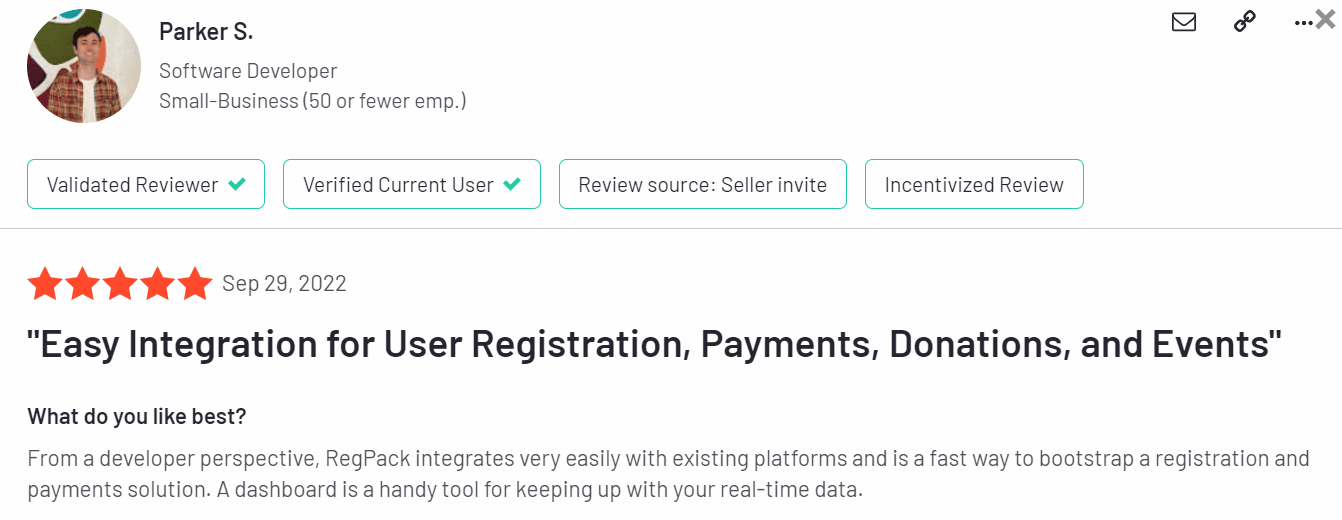This screenshot has height=520, width=1342.
Task: Copy review link via chain icon
Action: 1245,22
